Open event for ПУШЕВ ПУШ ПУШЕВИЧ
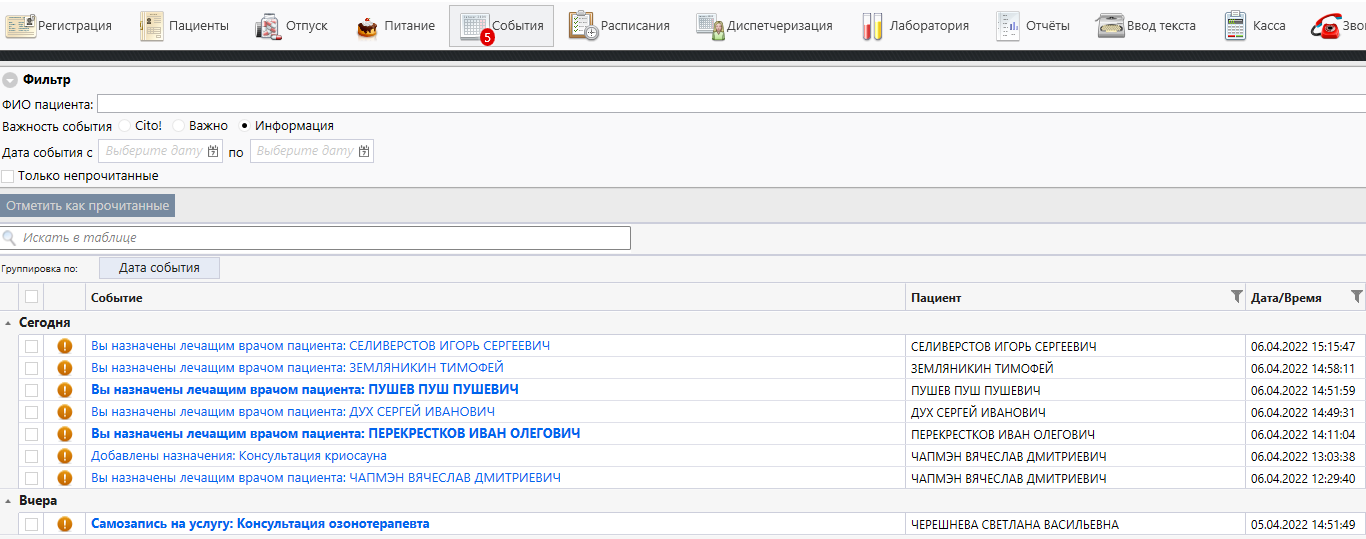Image resolution: width=1366 pixels, height=539 pixels. (x=304, y=390)
